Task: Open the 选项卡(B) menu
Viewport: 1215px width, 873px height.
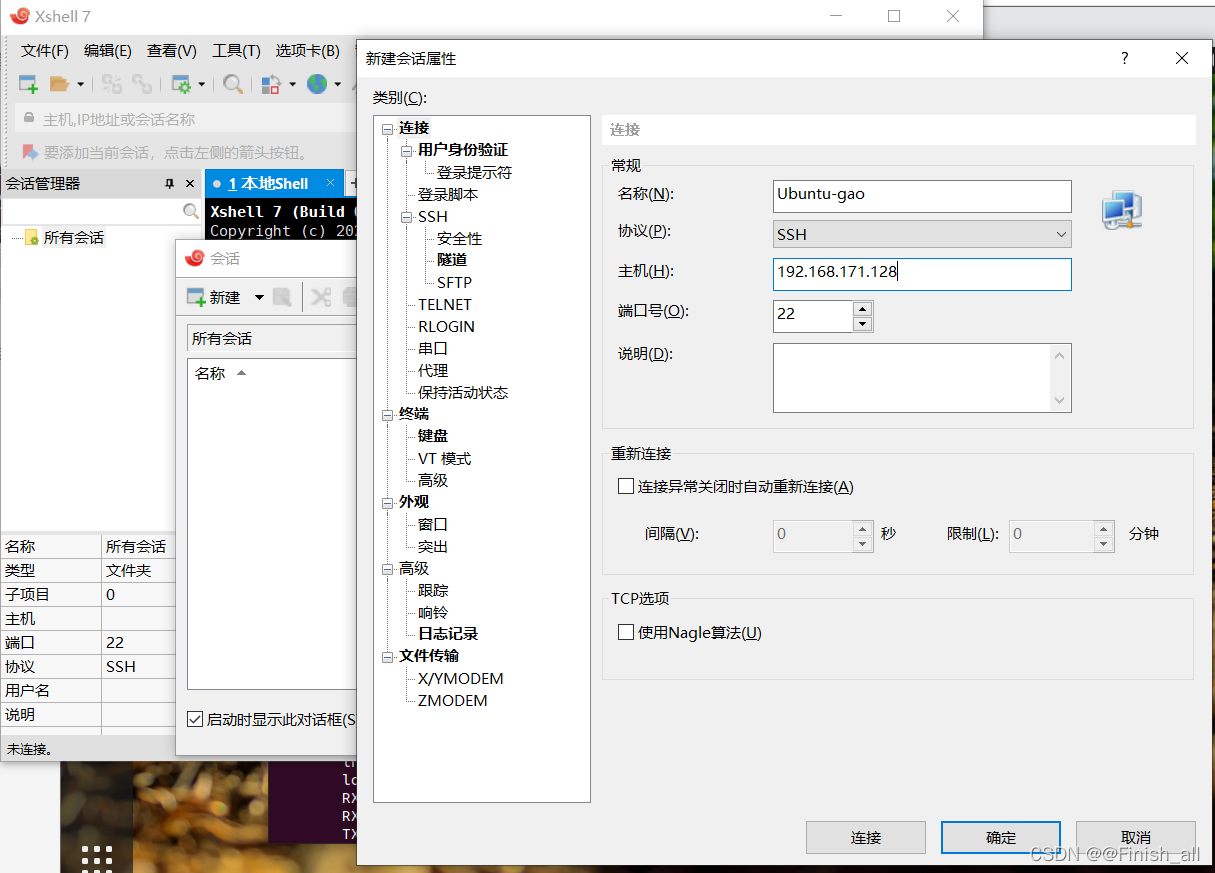Action: (307, 51)
